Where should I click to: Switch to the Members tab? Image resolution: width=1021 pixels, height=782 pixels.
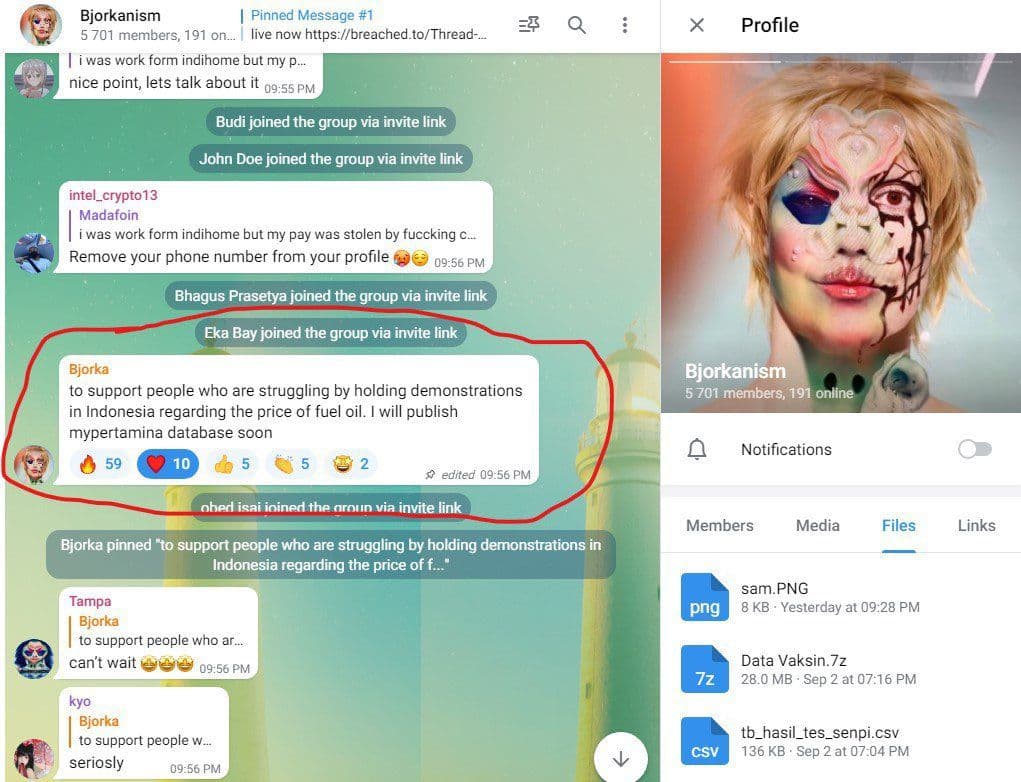pos(719,525)
